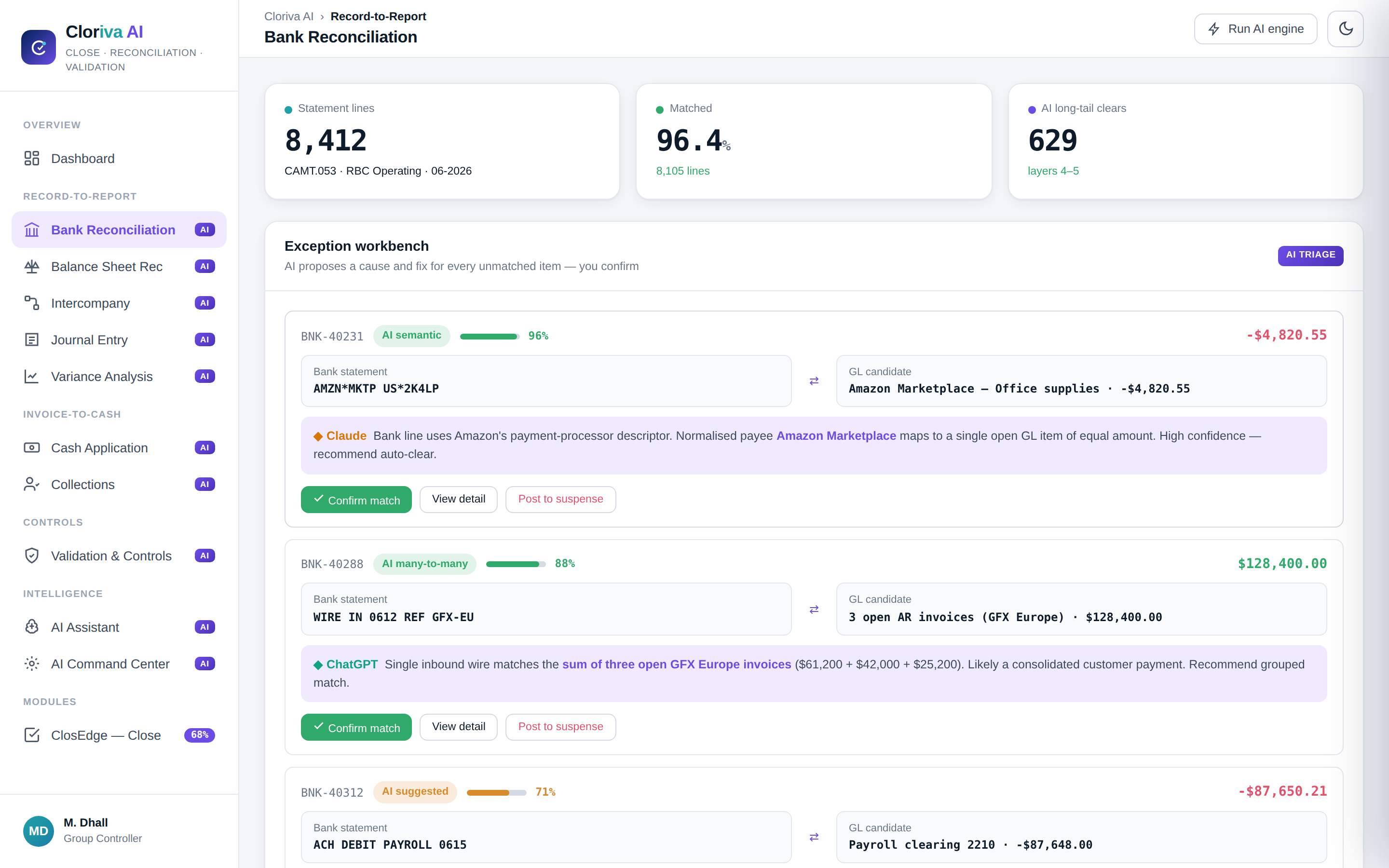Click the AI suggested tag
The height and width of the screenshot is (868, 1389).
click(415, 792)
